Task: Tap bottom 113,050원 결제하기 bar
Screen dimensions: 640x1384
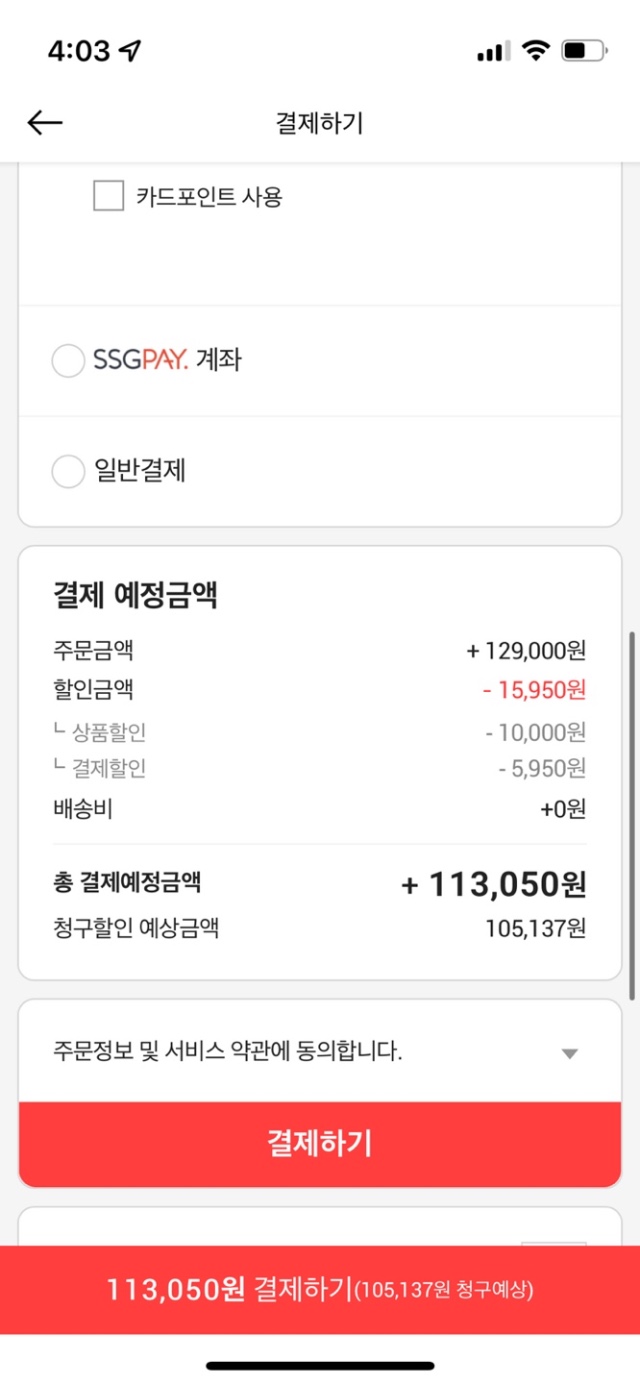Action: (x=320, y=1290)
